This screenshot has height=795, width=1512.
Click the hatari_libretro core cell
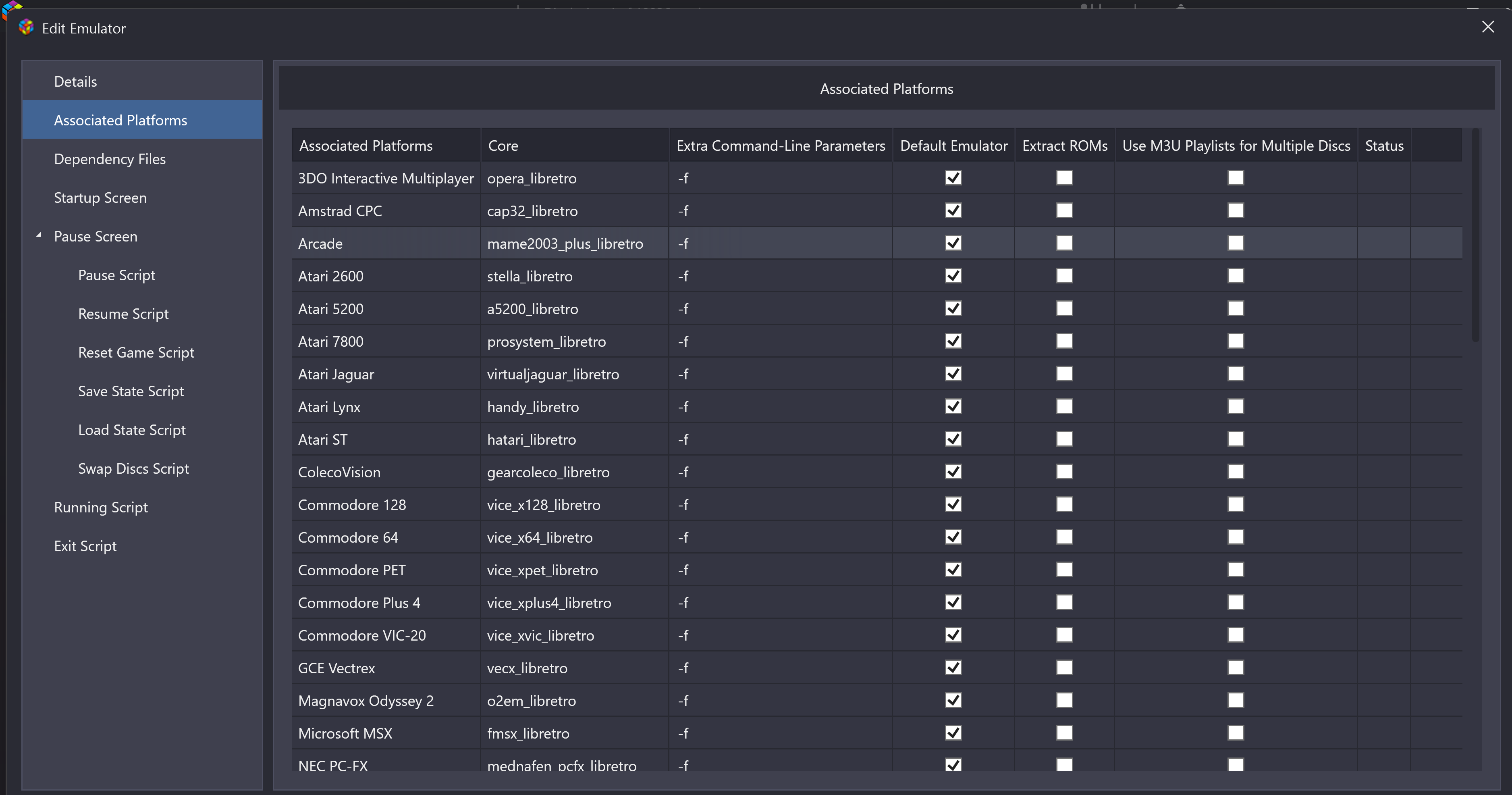[575, 439]
